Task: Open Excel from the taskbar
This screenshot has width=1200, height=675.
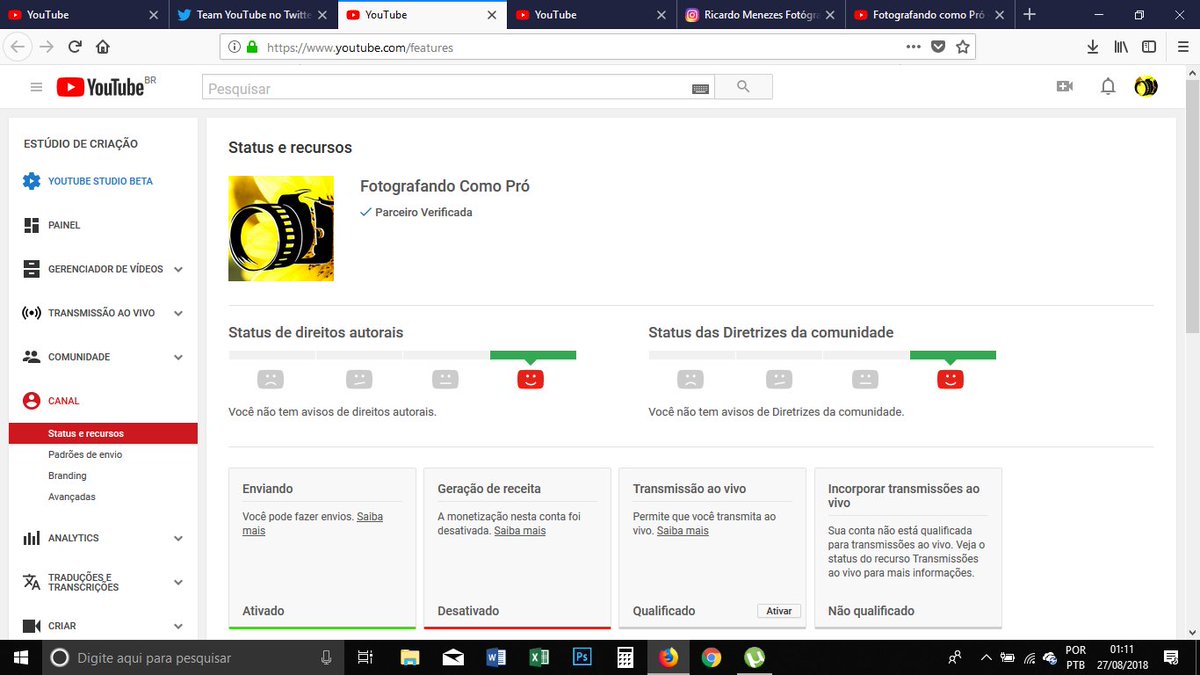Action: pos(539,657)
